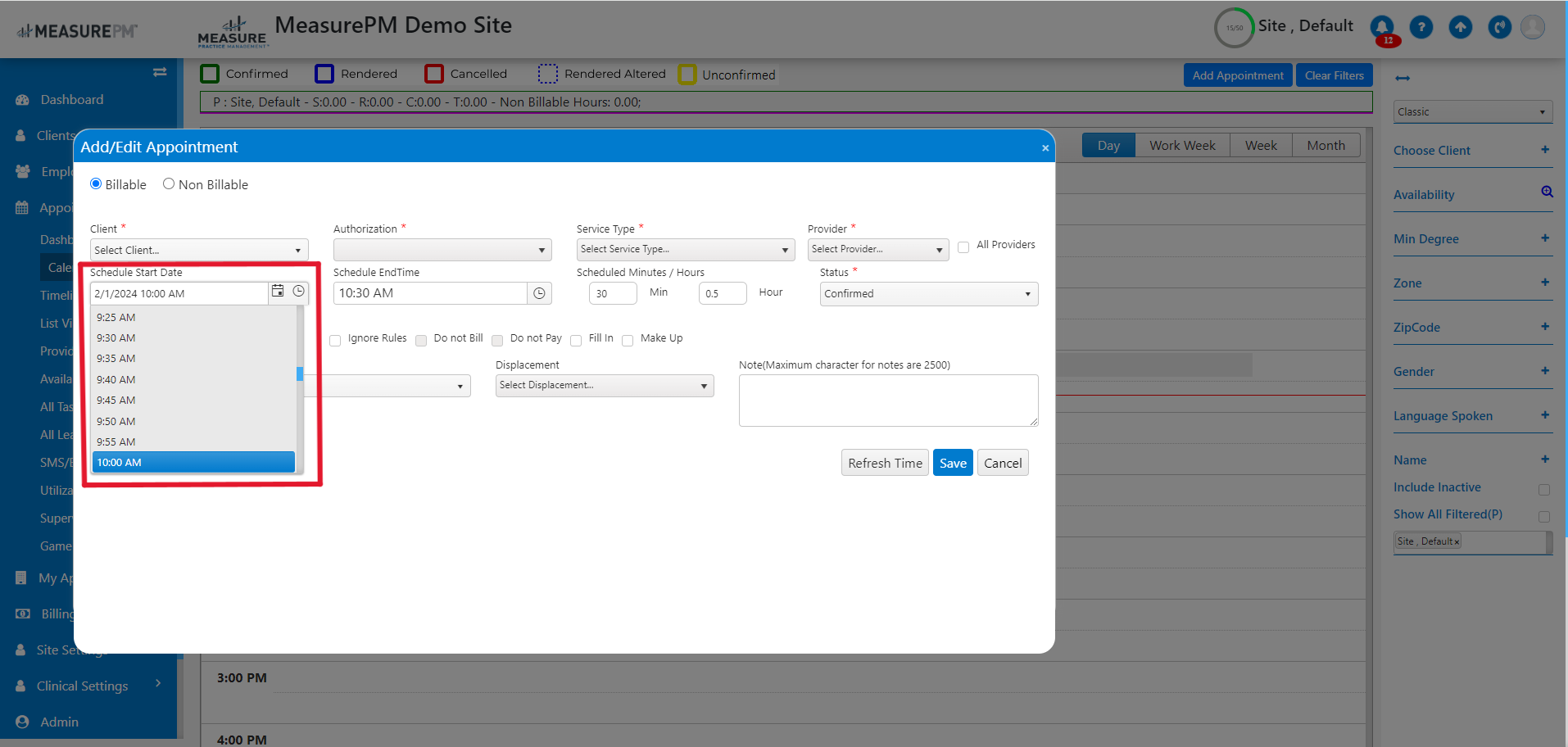Open the Status Confirmed dropdown

tap(929, 294)
